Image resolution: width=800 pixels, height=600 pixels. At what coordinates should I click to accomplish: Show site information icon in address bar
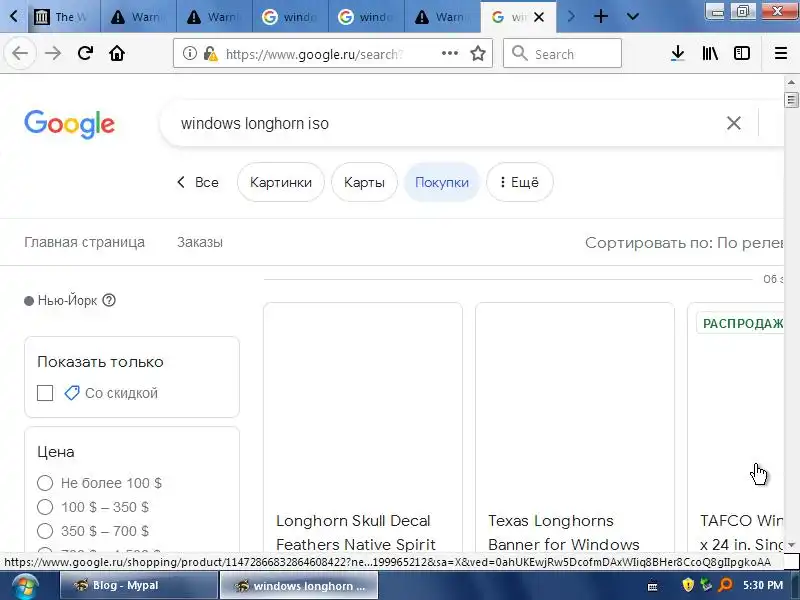[x=190, y=53]
